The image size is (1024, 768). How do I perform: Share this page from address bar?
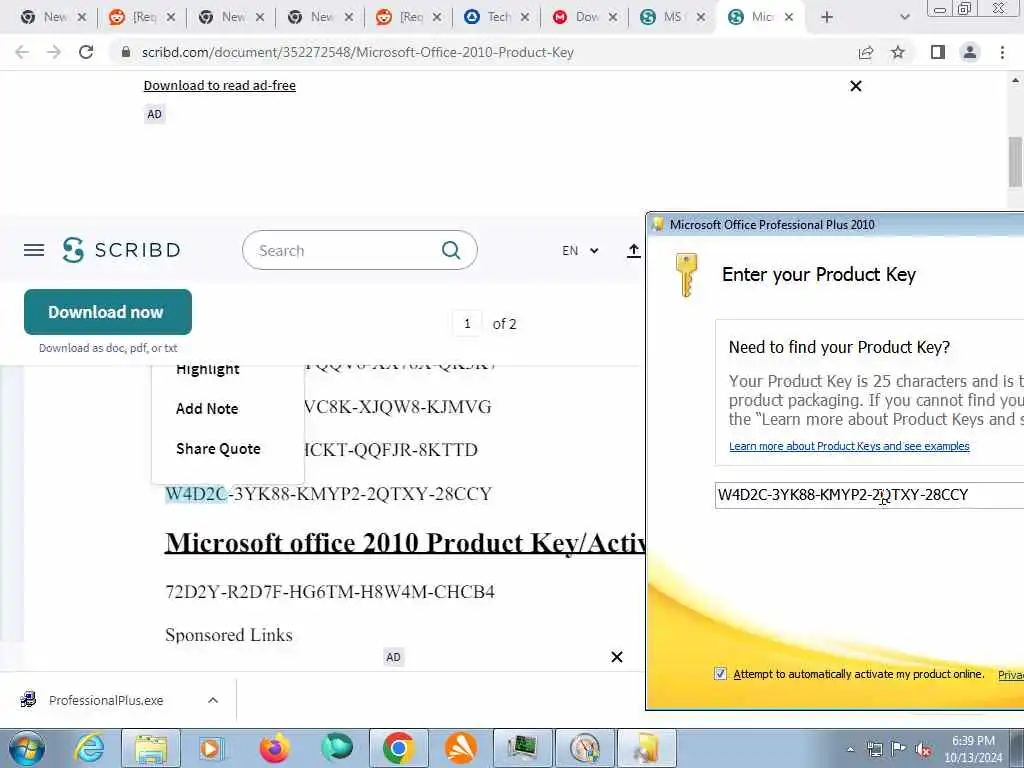866,52
